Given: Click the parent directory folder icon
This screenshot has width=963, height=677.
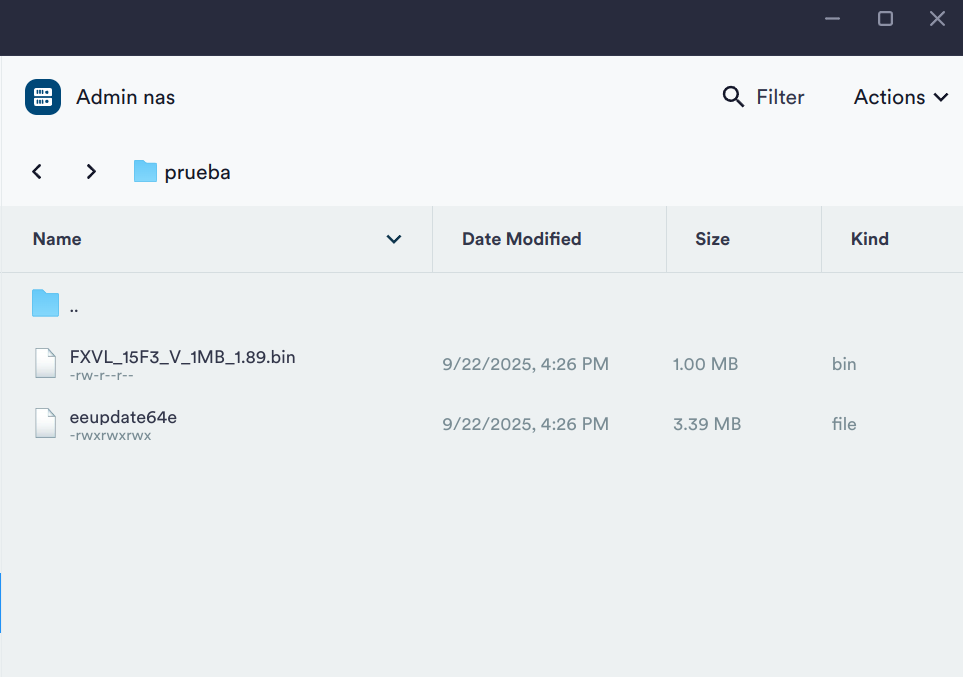Looking at the screenshot, I should coord(46,304).
